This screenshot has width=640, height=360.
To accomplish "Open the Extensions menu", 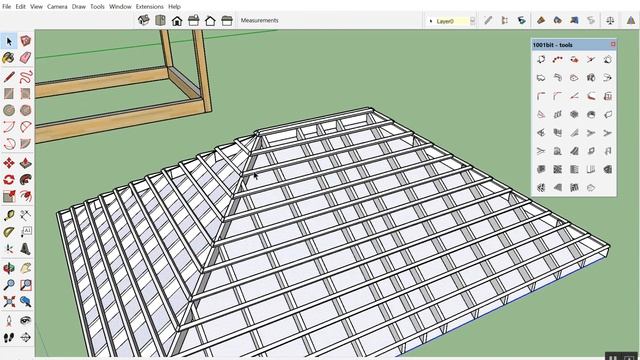I will 149,7.
